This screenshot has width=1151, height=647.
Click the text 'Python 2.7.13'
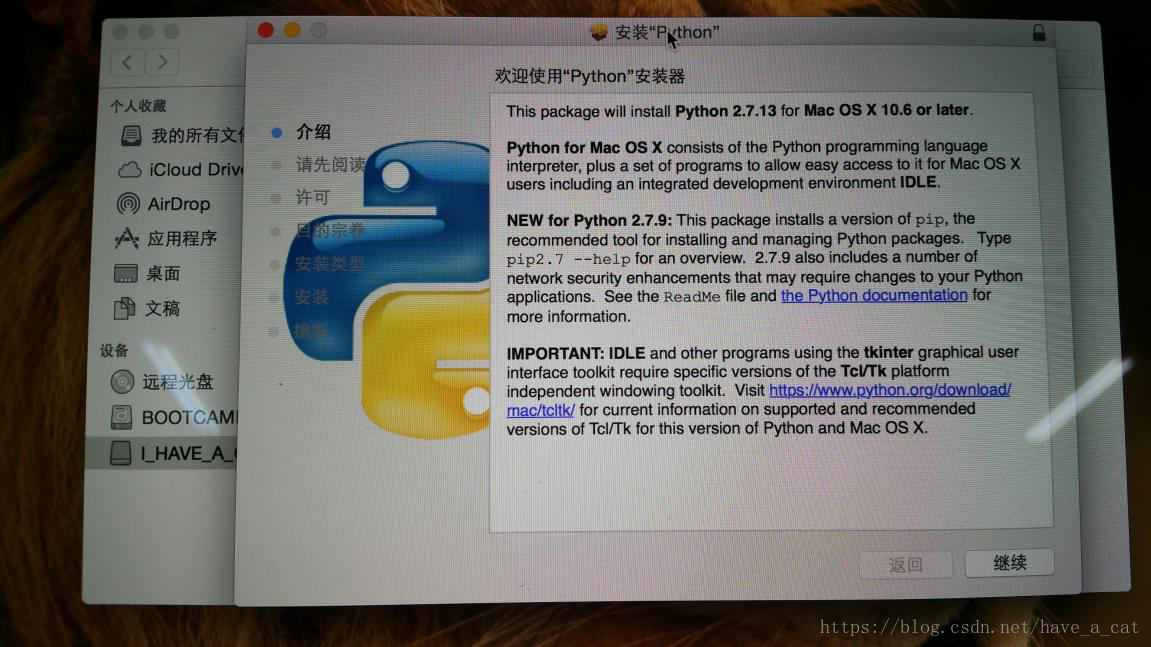click(x=725, y=111)
